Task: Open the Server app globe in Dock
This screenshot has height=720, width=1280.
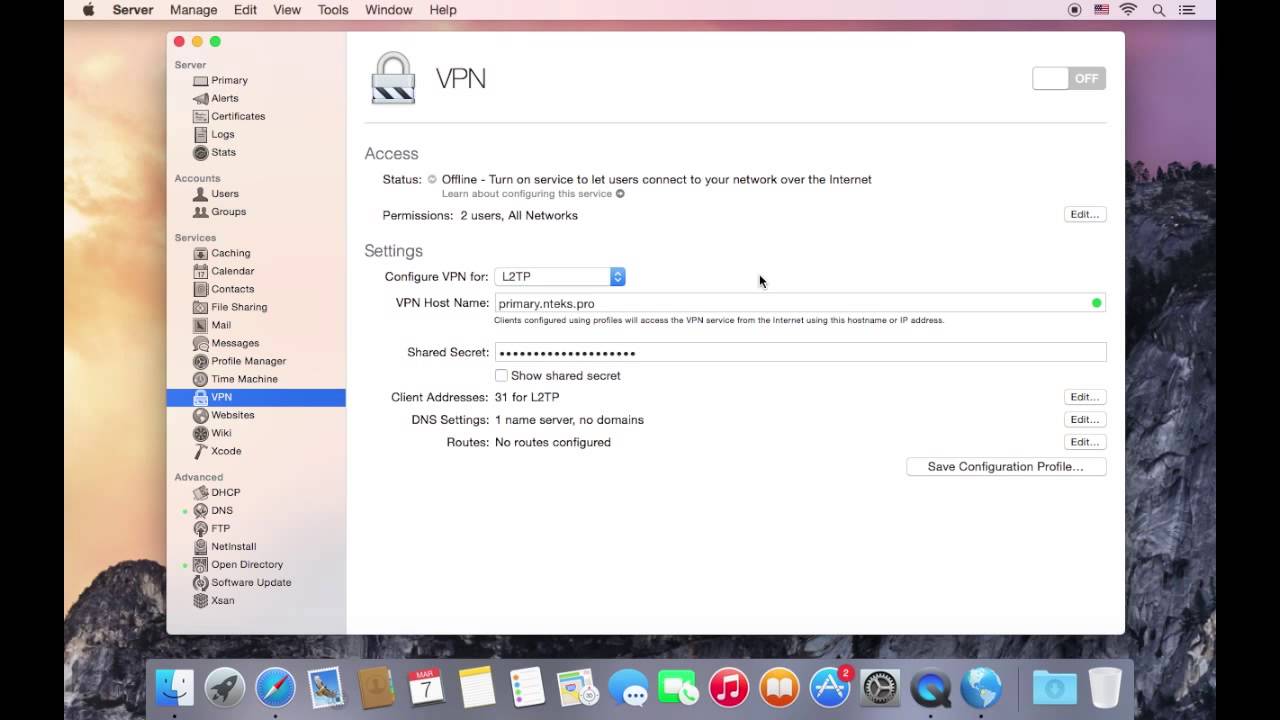Action: (x=981, y=688)
